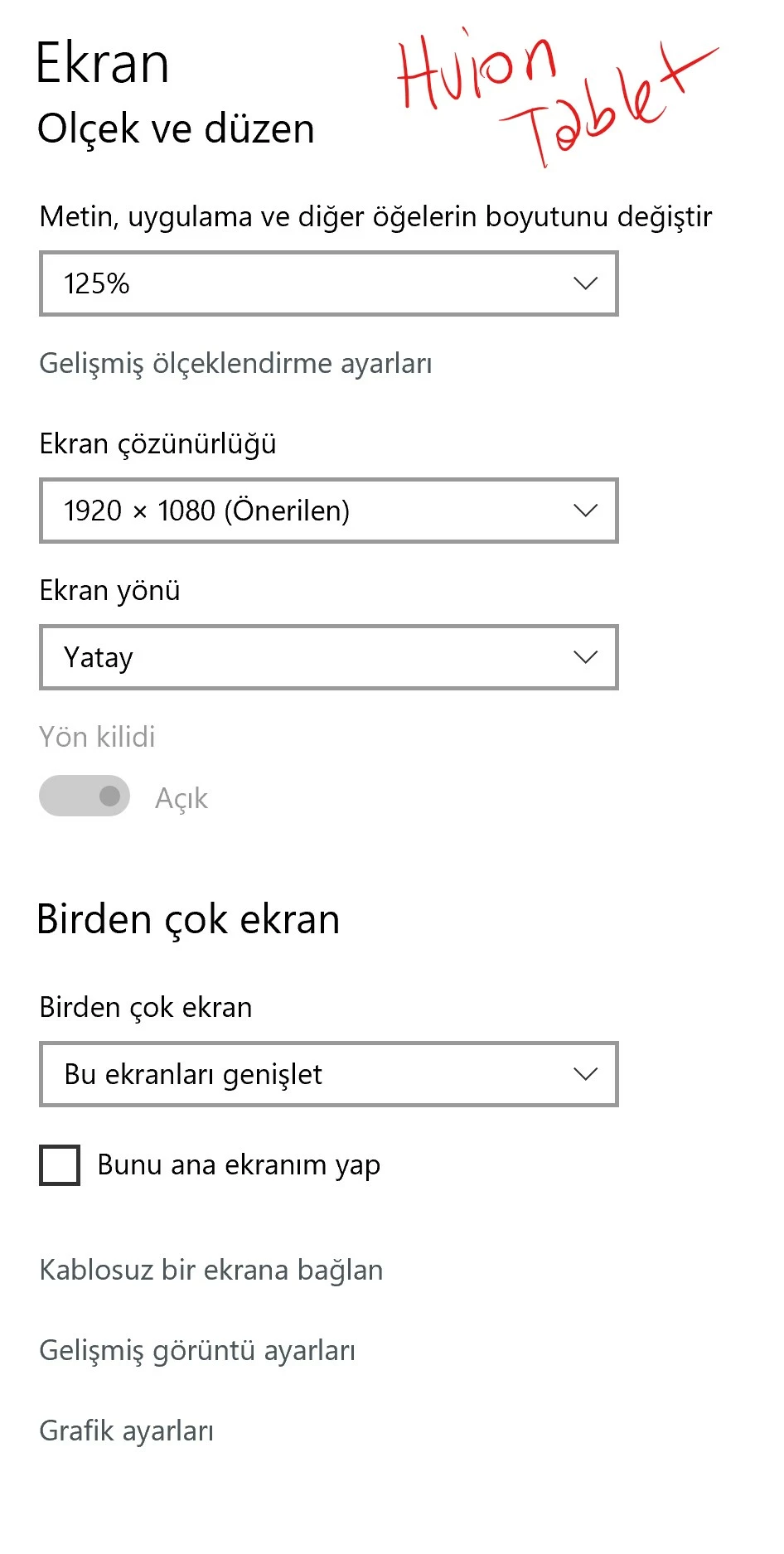Click the Açık label beside the switch
The image size is (784, 1554).
pyautogui.click(x=181, y=798)
